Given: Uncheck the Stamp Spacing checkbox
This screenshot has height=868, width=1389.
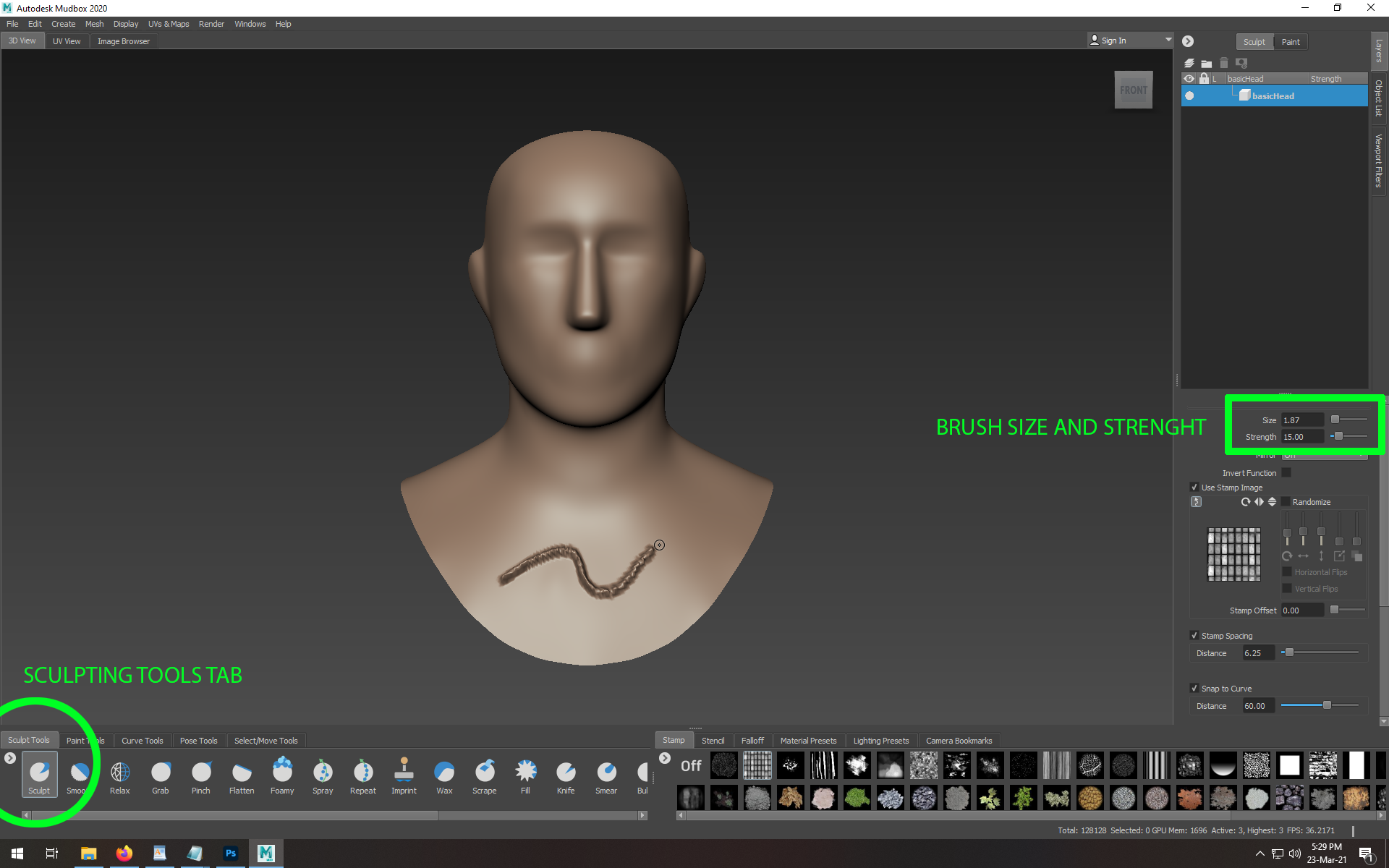Looking at the screenshot, I should click(1194, 636).
